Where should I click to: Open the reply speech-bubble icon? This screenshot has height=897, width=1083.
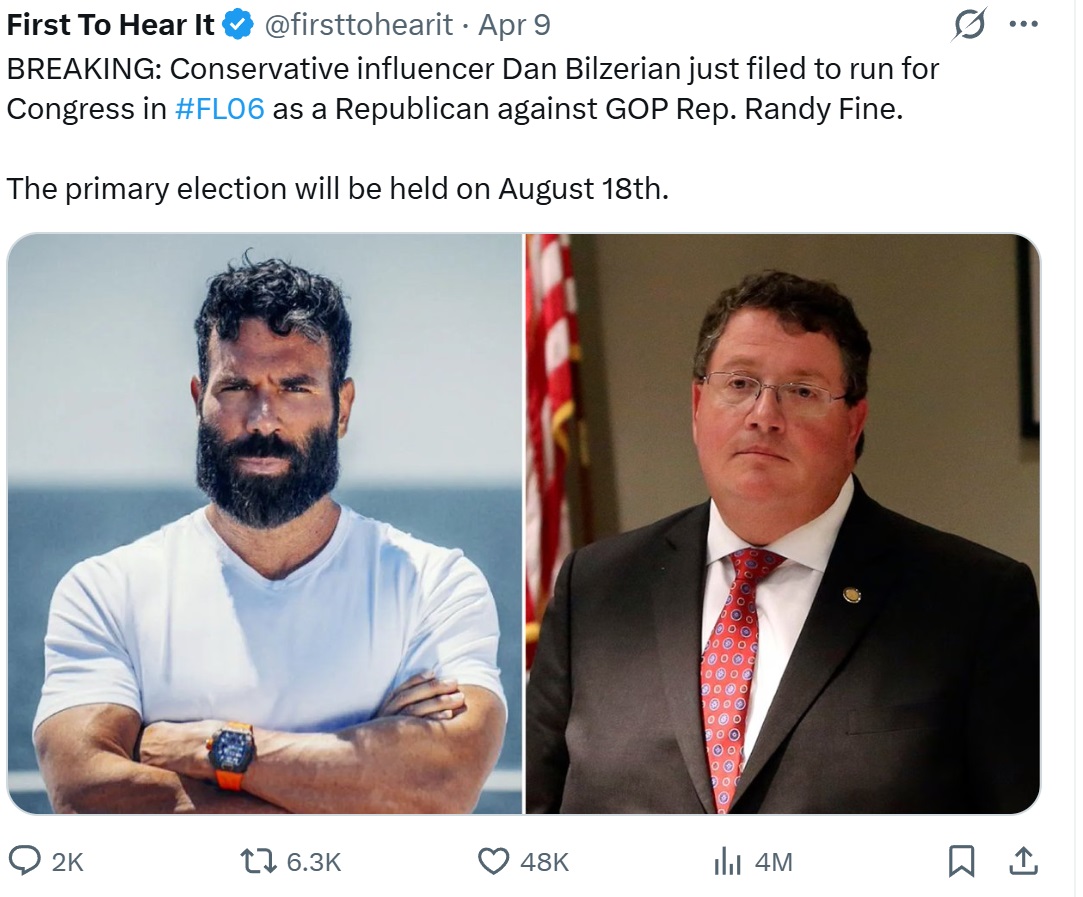click(x=25, y=862)
